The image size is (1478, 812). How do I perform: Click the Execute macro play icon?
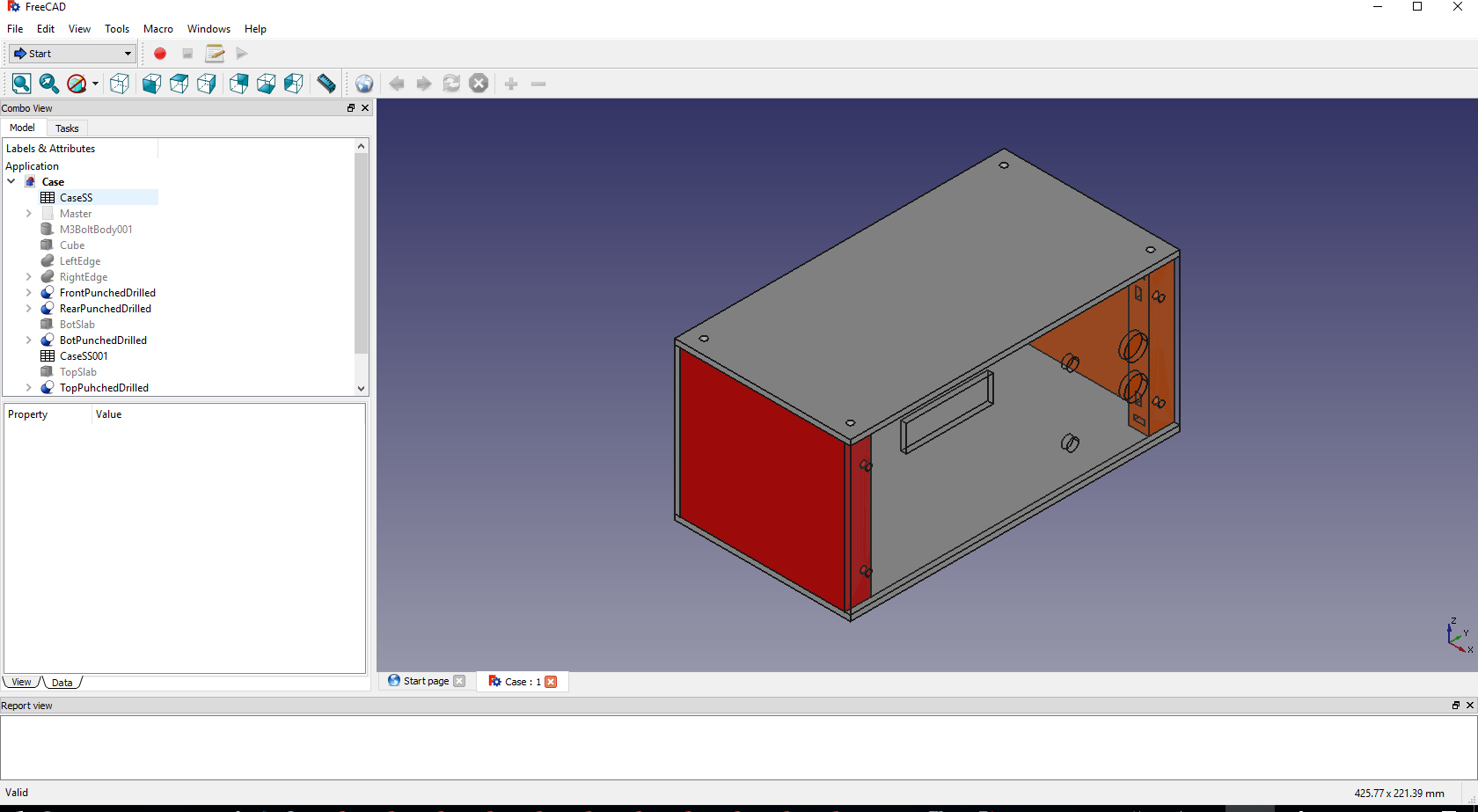(242, 54)
